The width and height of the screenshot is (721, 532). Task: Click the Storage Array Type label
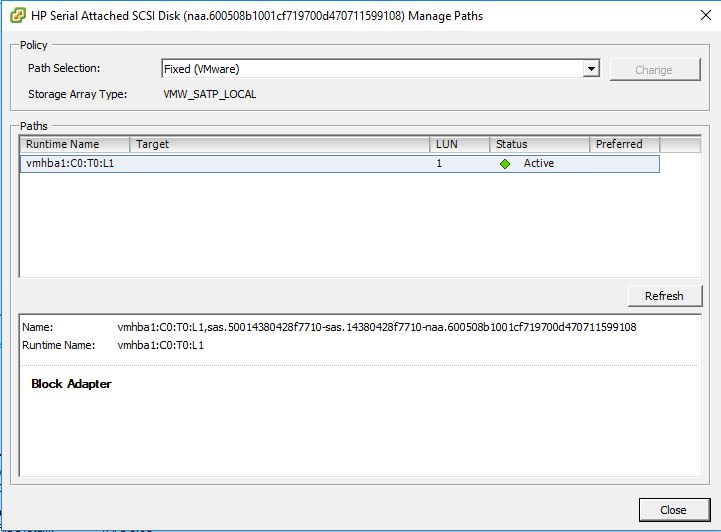click(x=77, y=94)
